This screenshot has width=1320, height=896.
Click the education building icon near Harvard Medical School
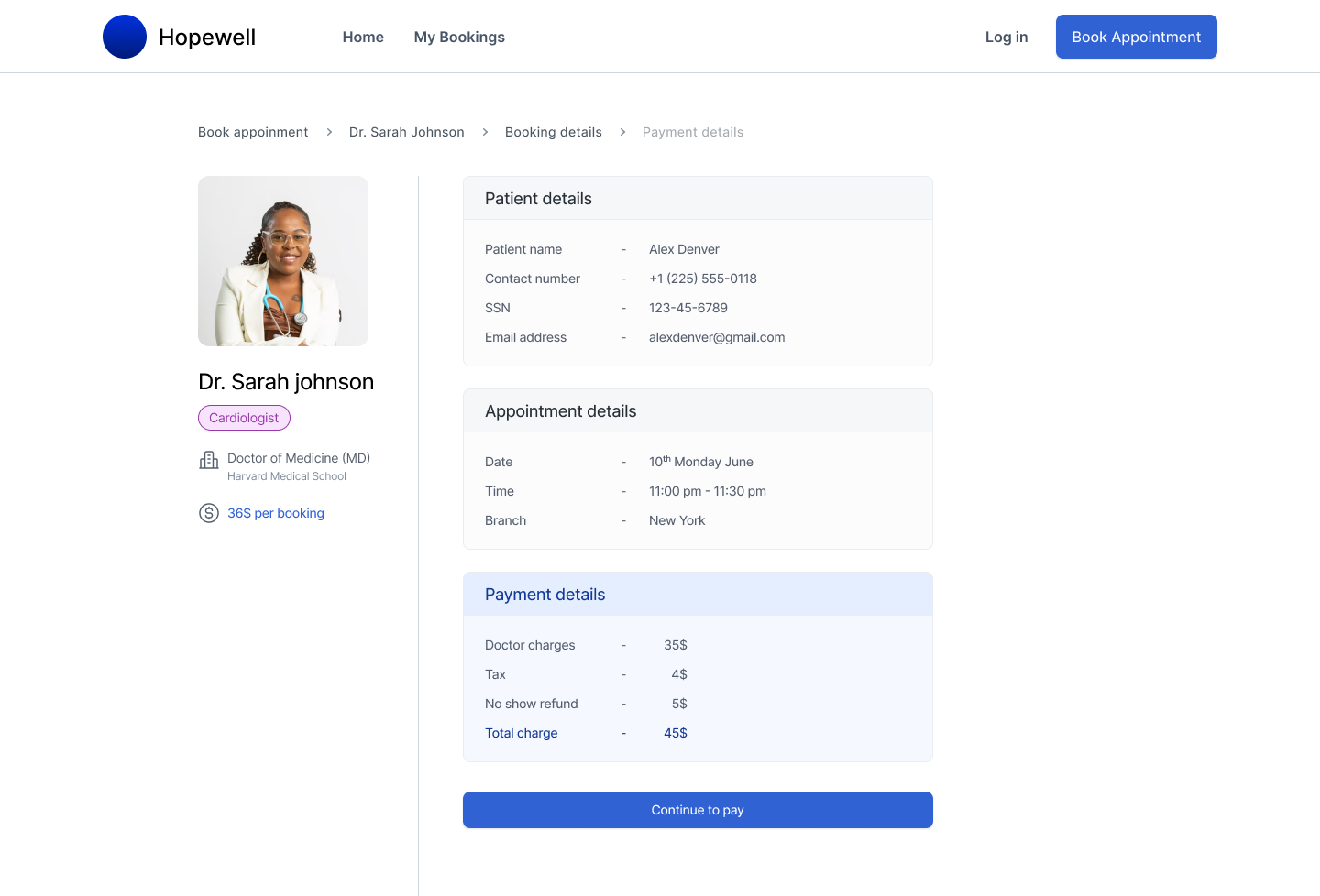click(x=208, y=460)
